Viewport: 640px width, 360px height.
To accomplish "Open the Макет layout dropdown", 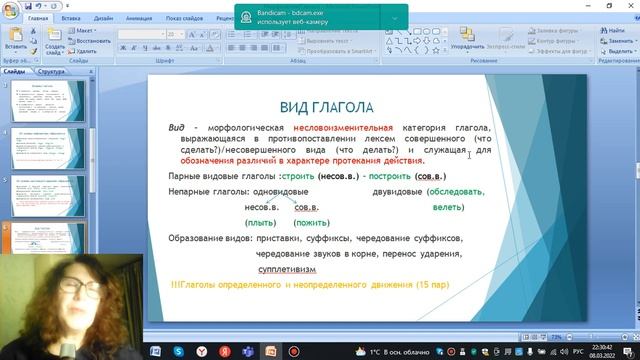I will coord(82,31).
